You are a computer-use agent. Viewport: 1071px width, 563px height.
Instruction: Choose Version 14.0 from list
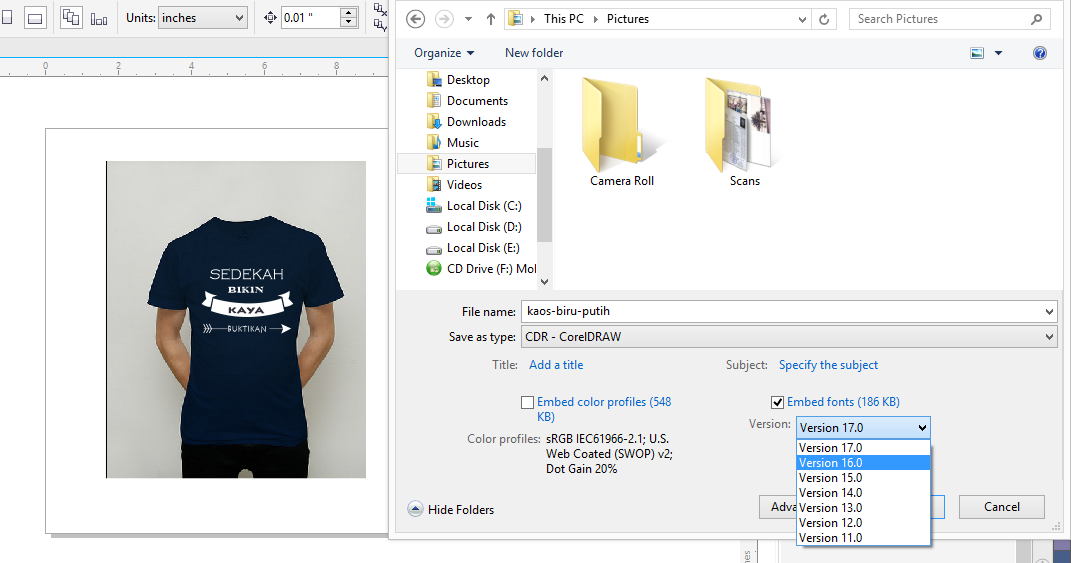click(x=863, y=493)
